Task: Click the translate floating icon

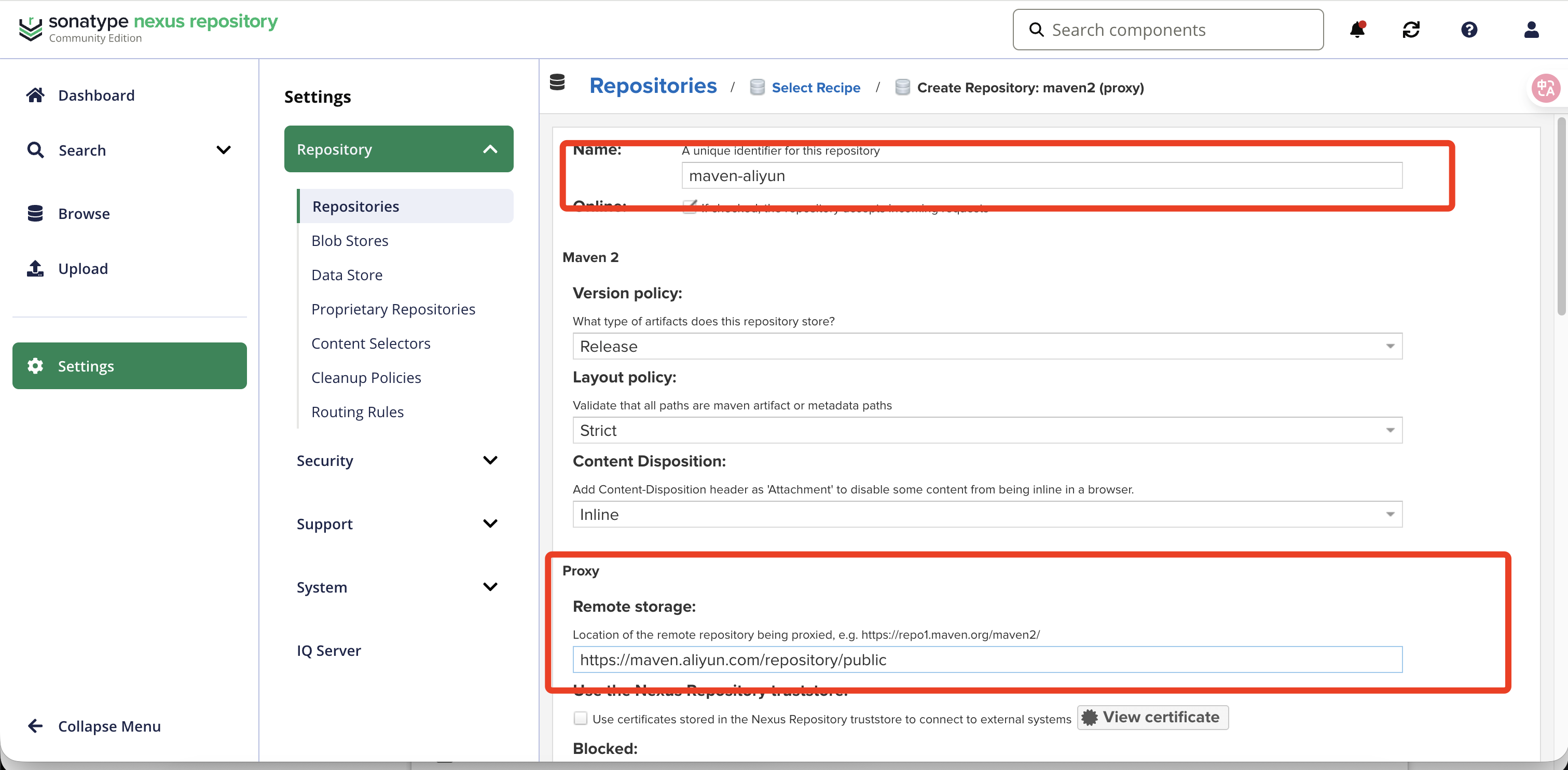Action: [x=1546, y=89]
